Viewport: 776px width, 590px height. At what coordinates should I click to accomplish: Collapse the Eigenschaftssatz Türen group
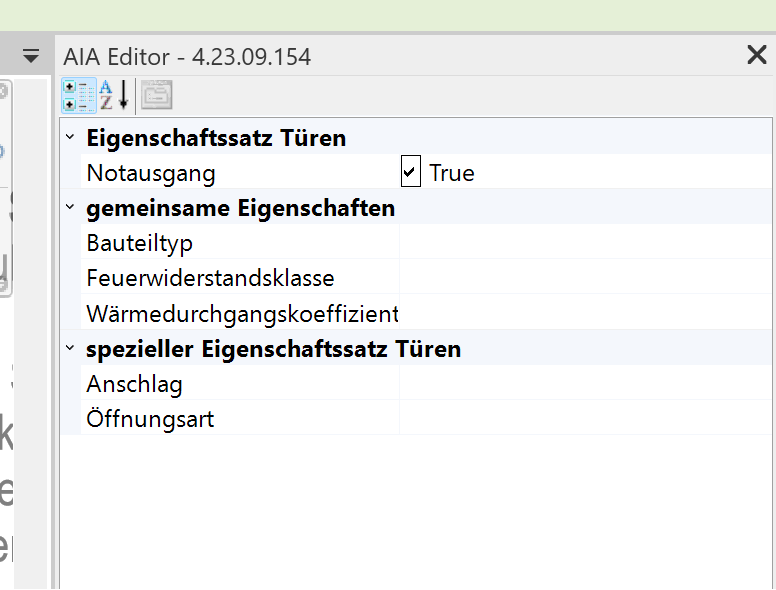70,138
